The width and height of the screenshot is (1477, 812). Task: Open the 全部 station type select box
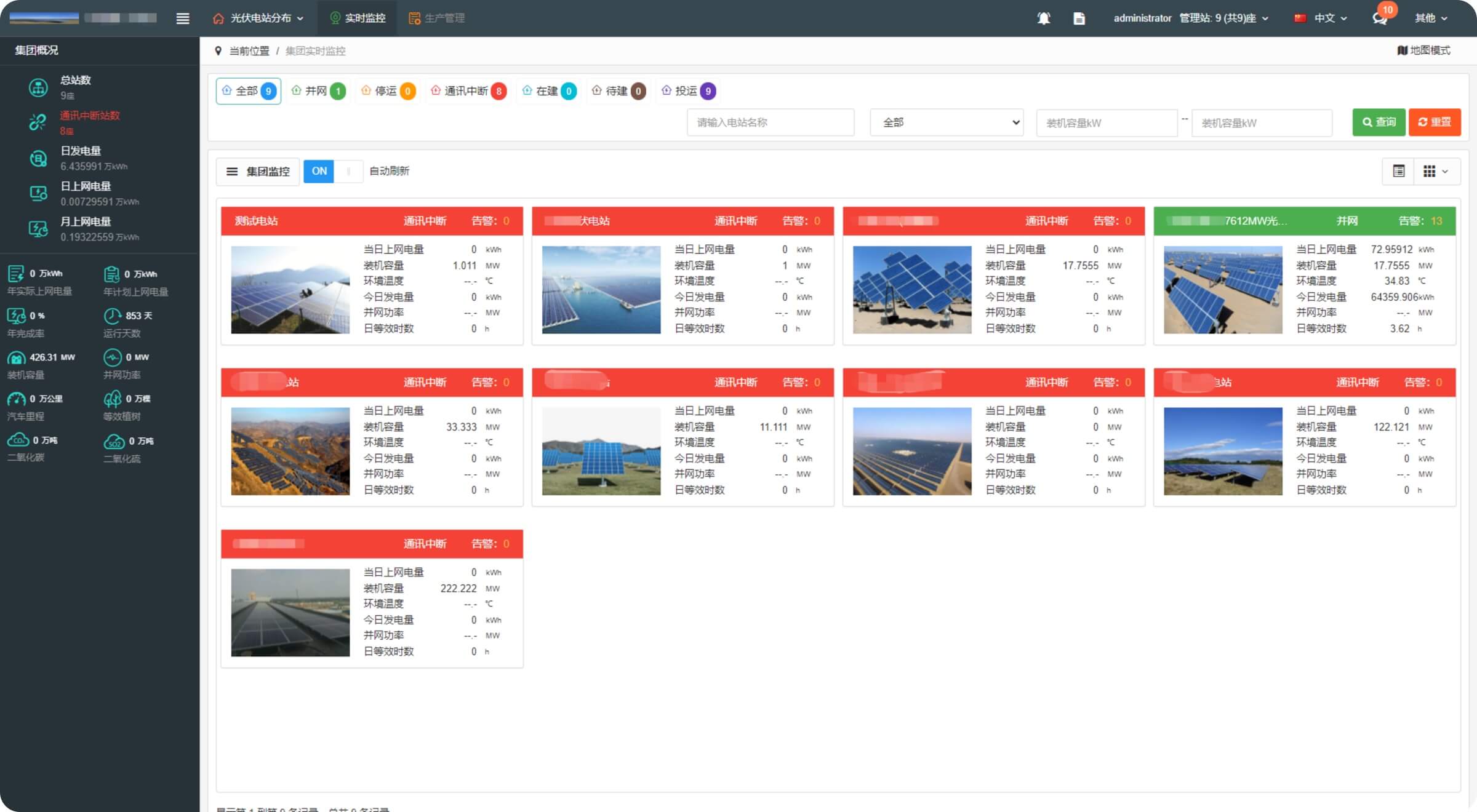(x=947, y=122)
